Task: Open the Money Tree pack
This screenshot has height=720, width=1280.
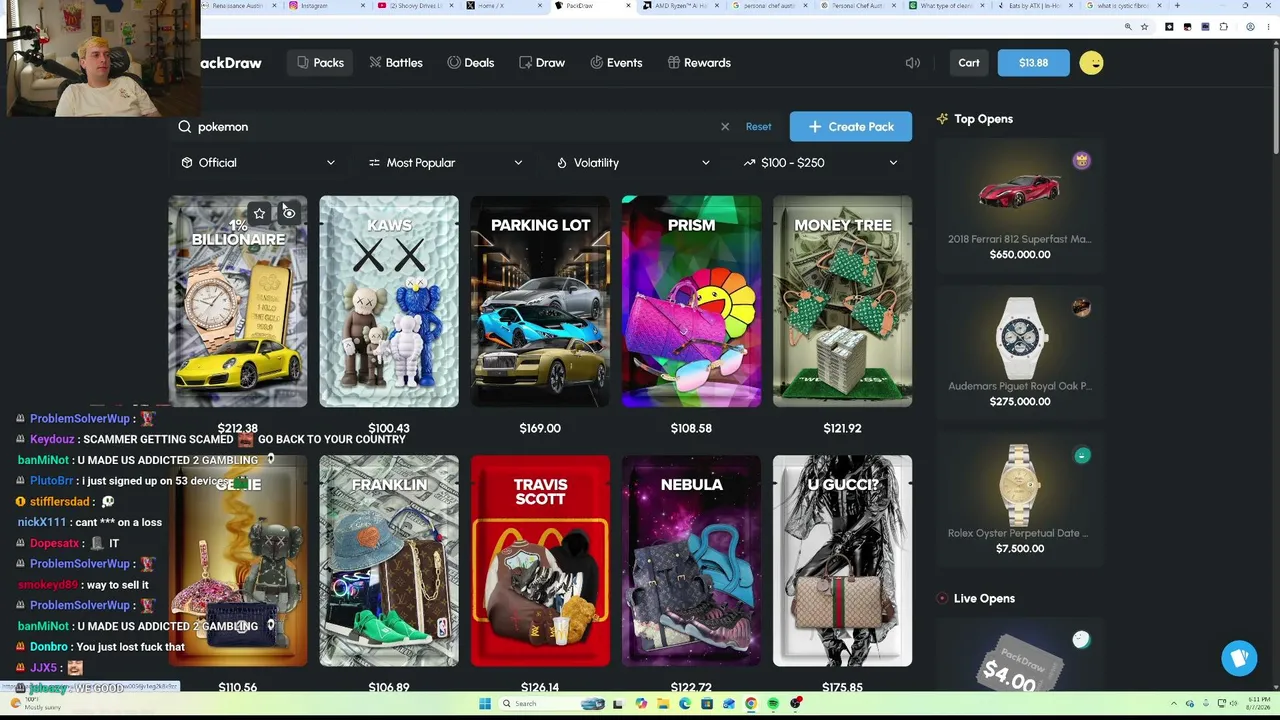Action: (x=842, y=301)
